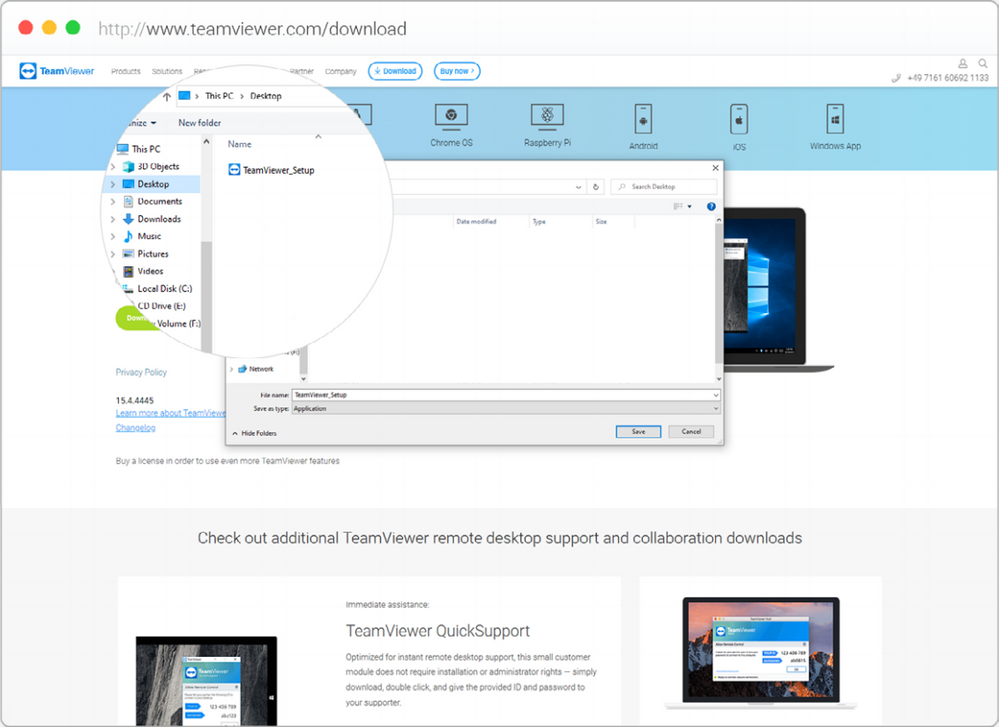
Task: Open the Changelog link
Action: 135,428
